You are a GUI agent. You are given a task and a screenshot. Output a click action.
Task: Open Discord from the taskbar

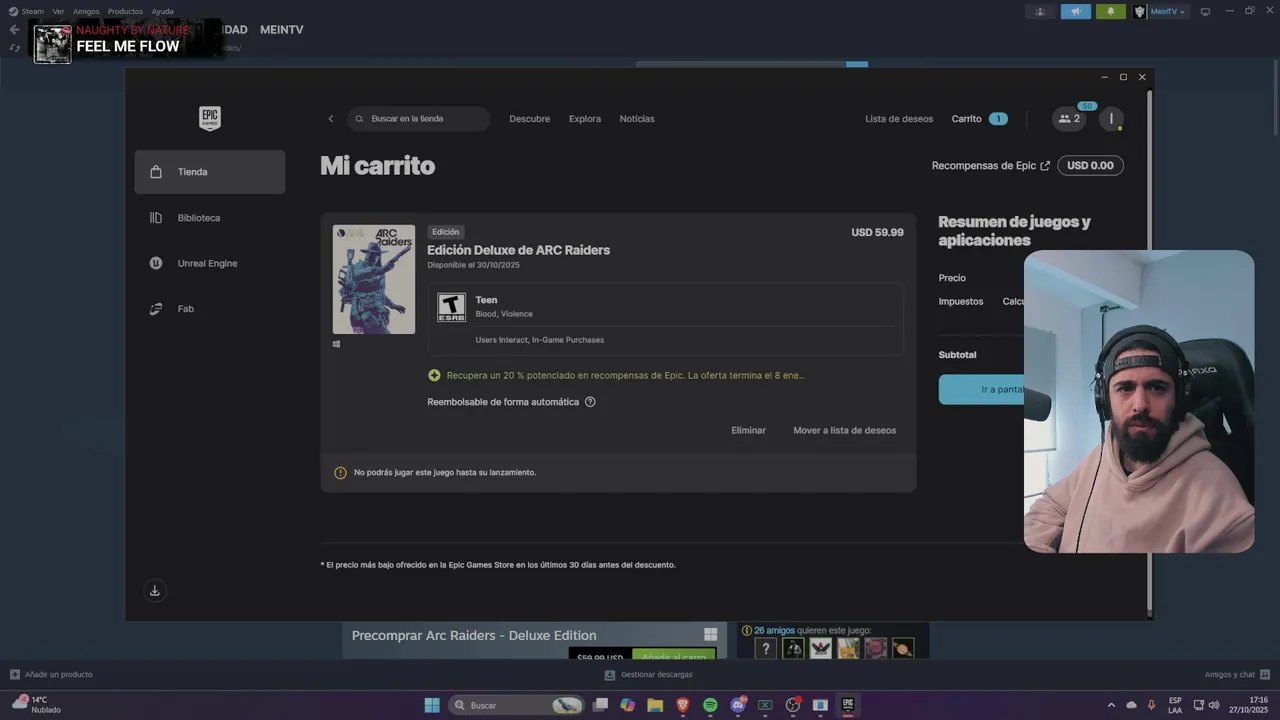point(739,705)
